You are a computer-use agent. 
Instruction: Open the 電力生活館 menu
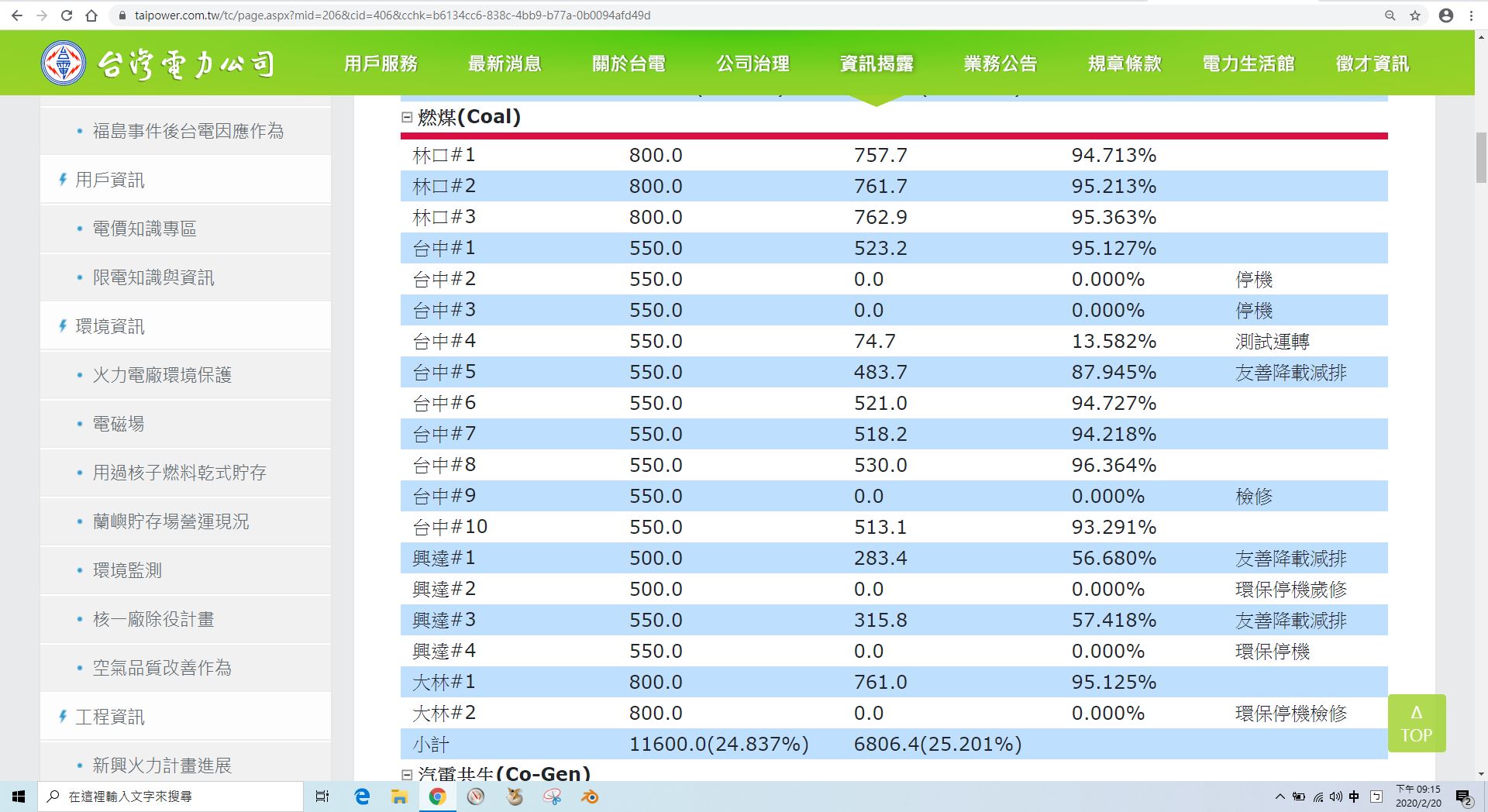(1249, 64)
